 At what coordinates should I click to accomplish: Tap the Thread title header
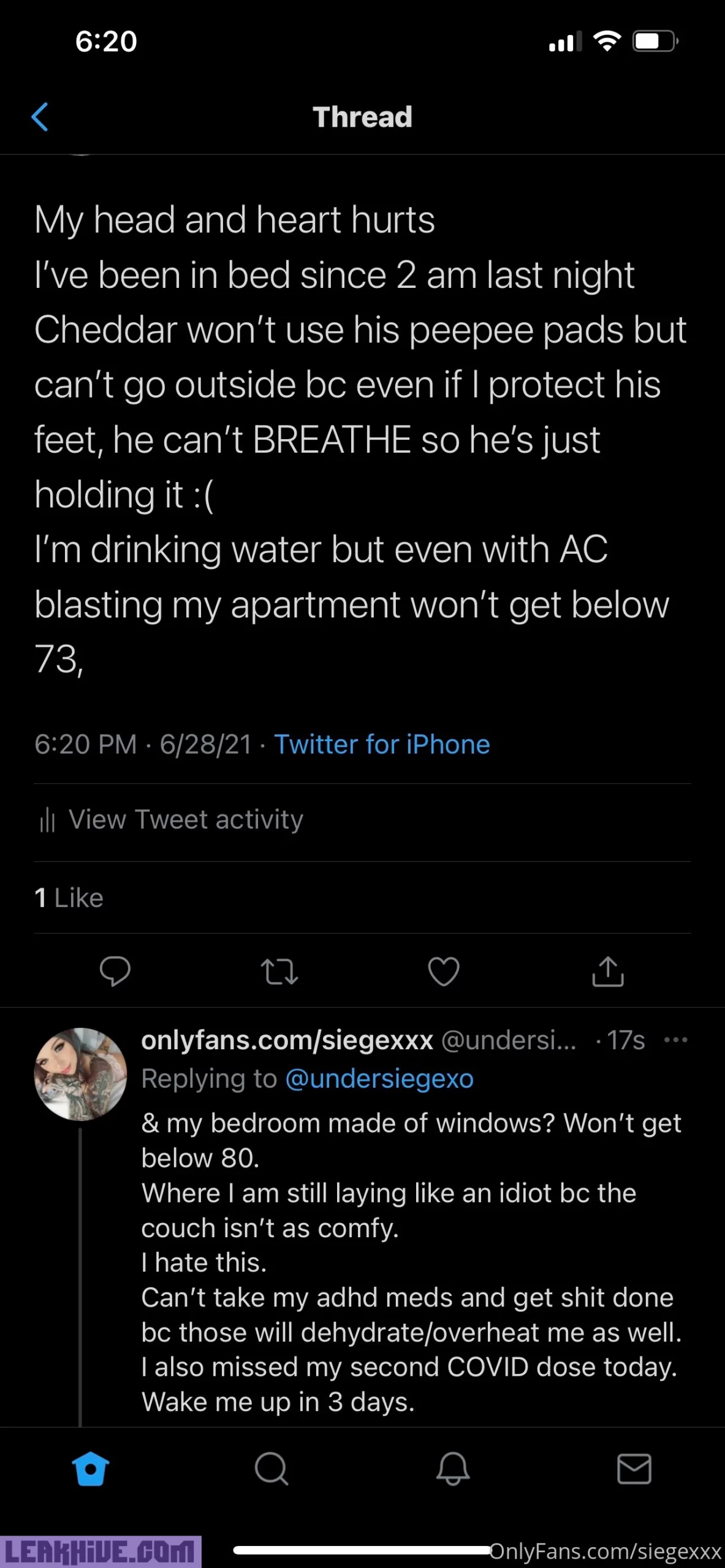362,117
